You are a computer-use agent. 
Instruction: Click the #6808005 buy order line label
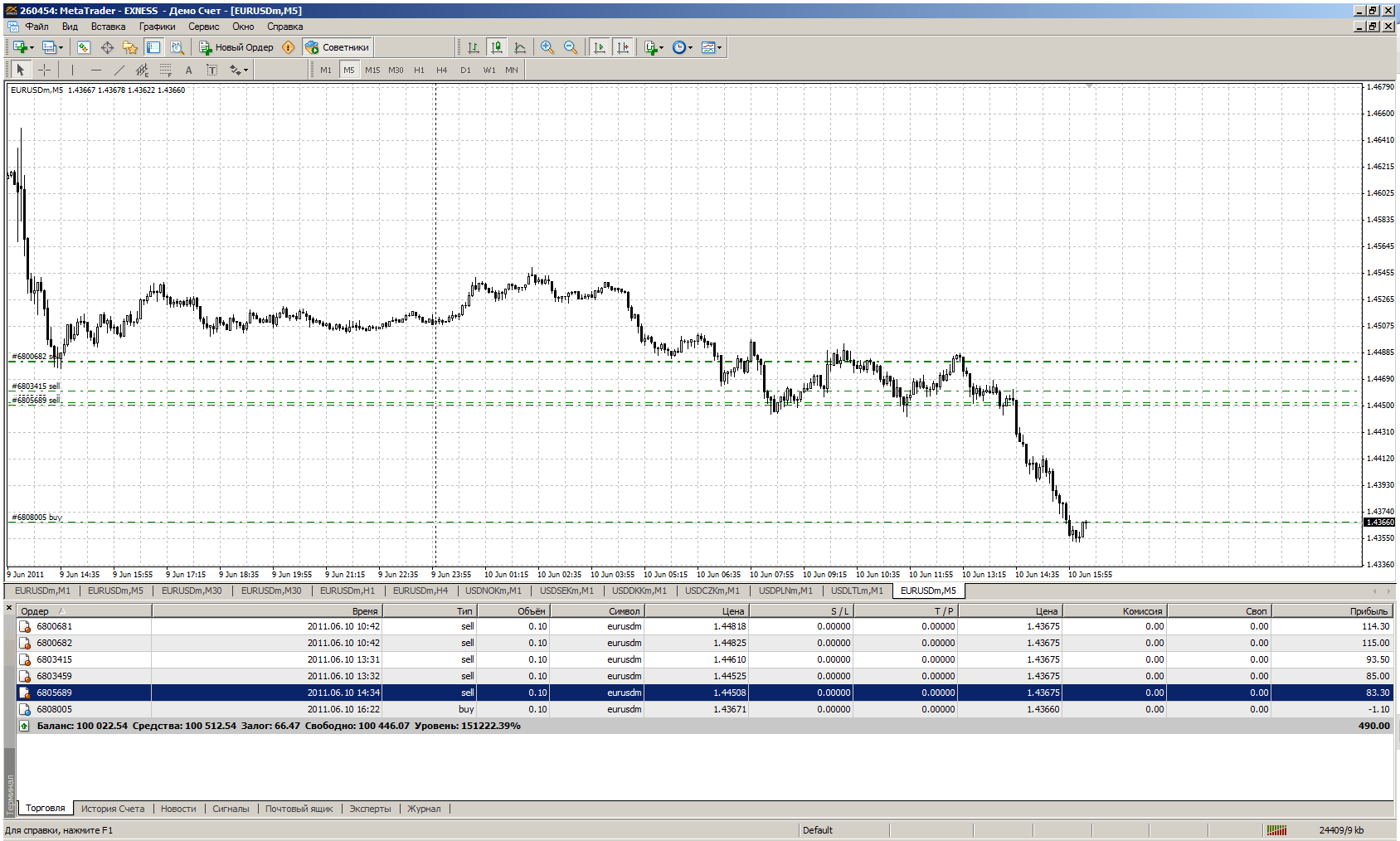[x=36, y=517]
